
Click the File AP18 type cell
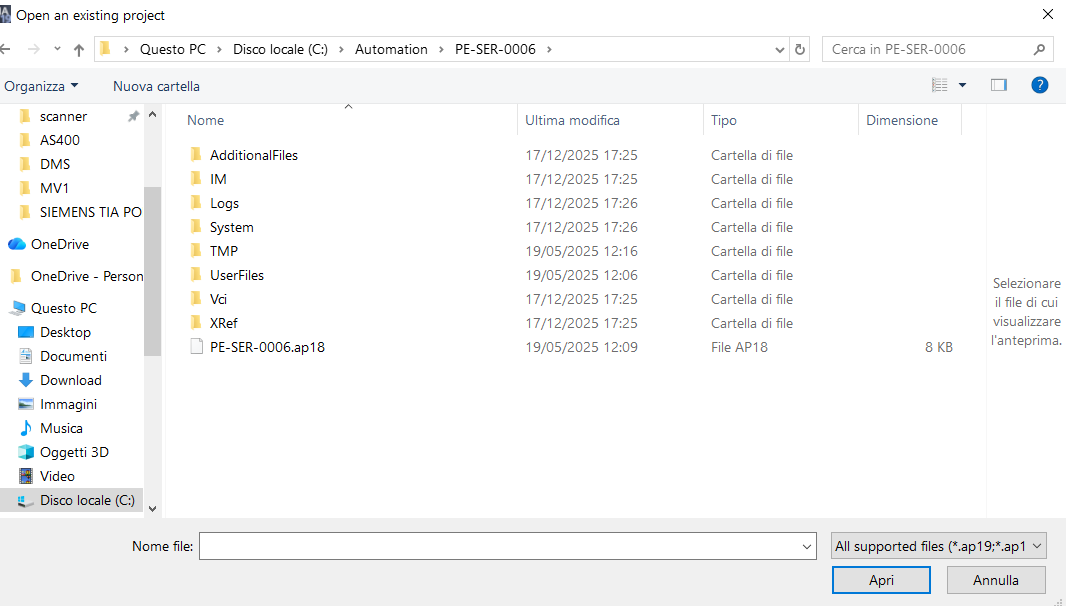[x=739, y=347]
